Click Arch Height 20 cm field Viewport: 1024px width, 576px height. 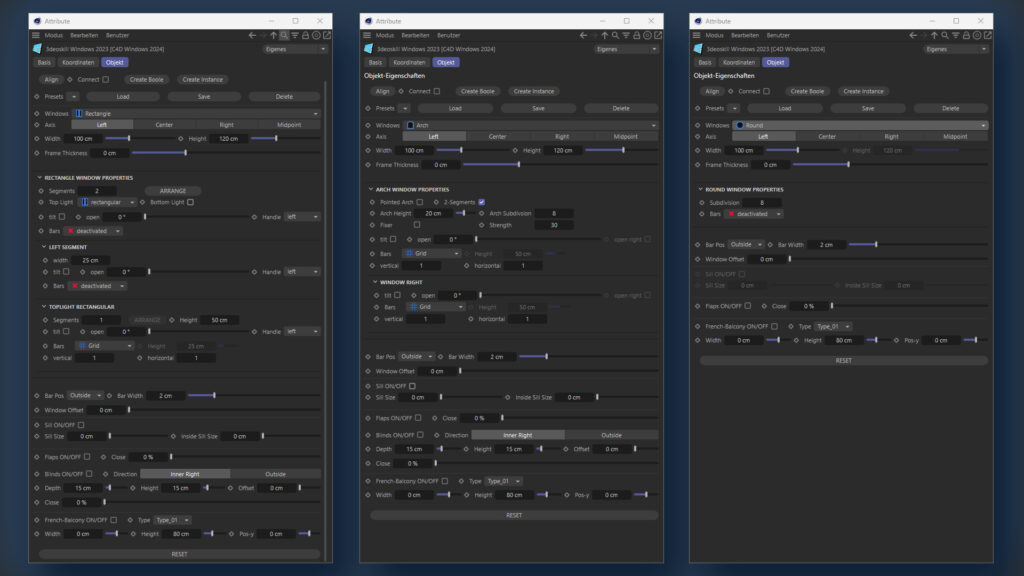point(433,214)
